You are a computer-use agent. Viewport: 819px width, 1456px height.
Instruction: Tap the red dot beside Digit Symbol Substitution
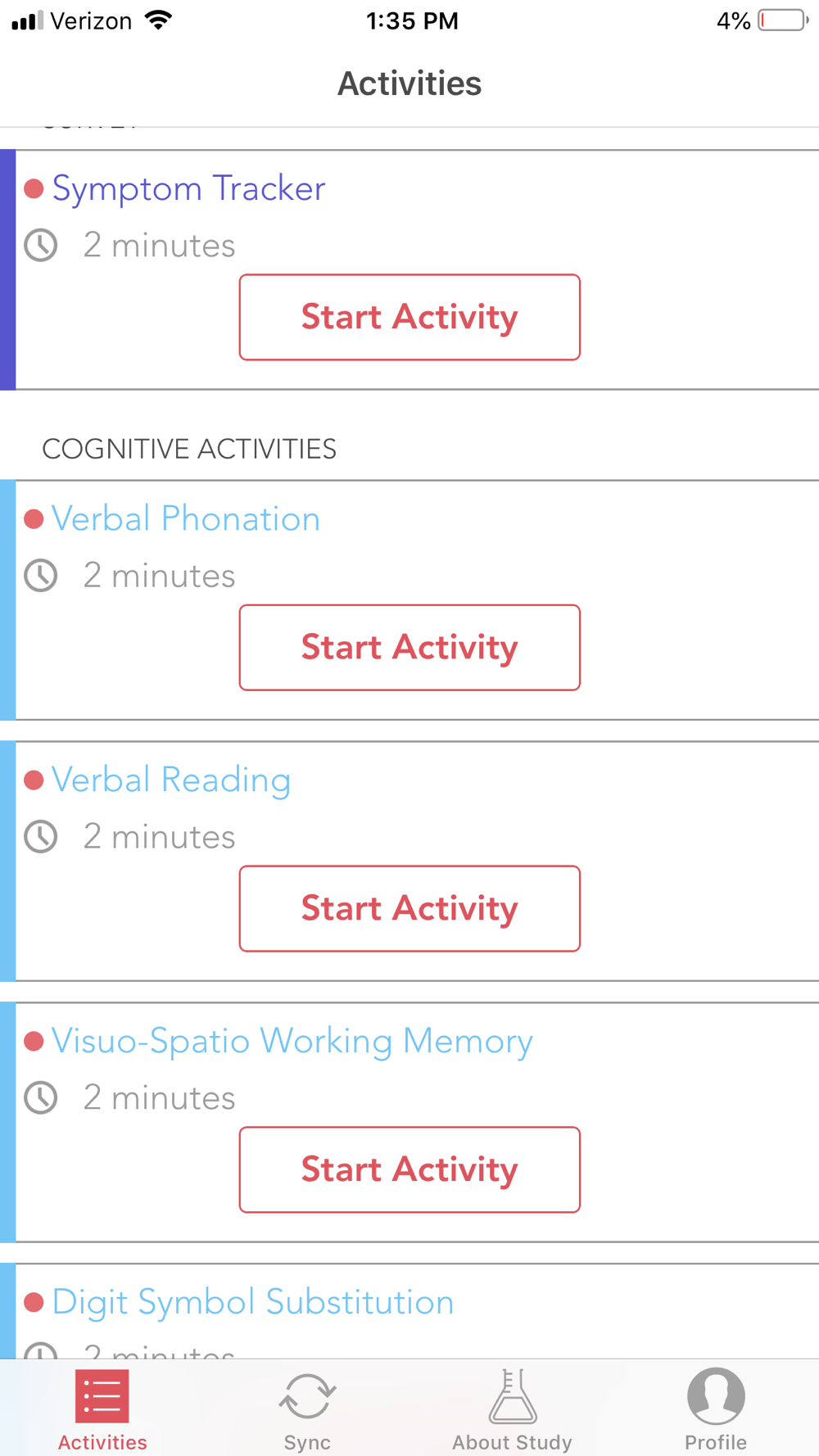click(x=34, y=1302)
